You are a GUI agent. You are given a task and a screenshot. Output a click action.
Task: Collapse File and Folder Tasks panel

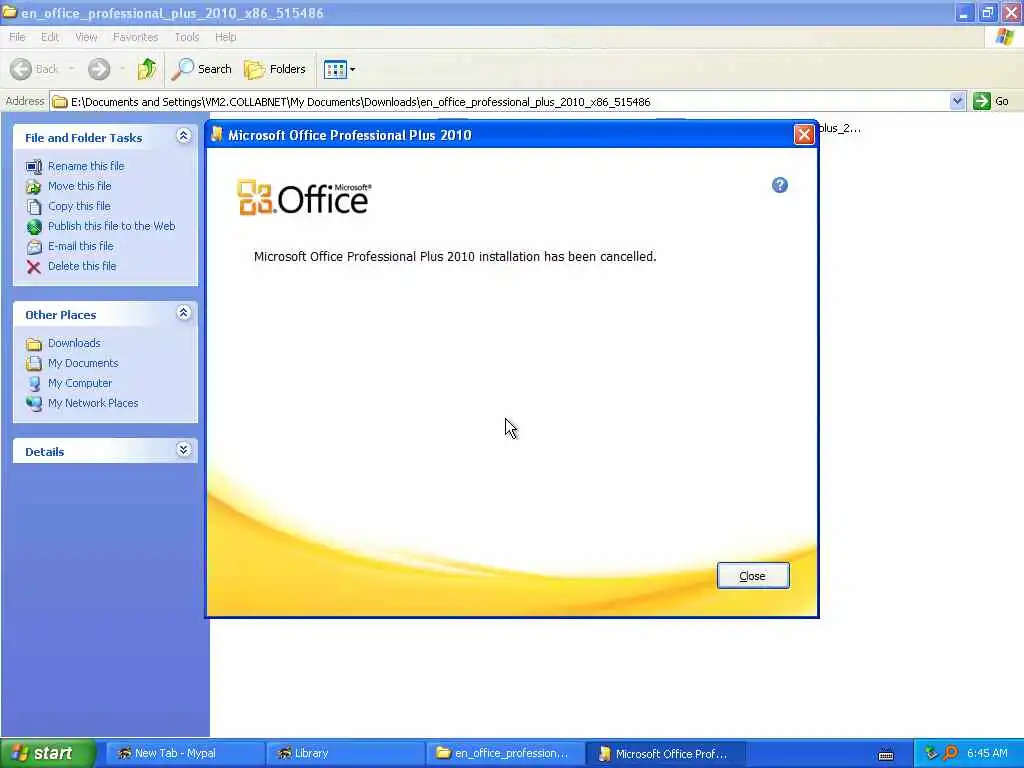coord(184,136)
